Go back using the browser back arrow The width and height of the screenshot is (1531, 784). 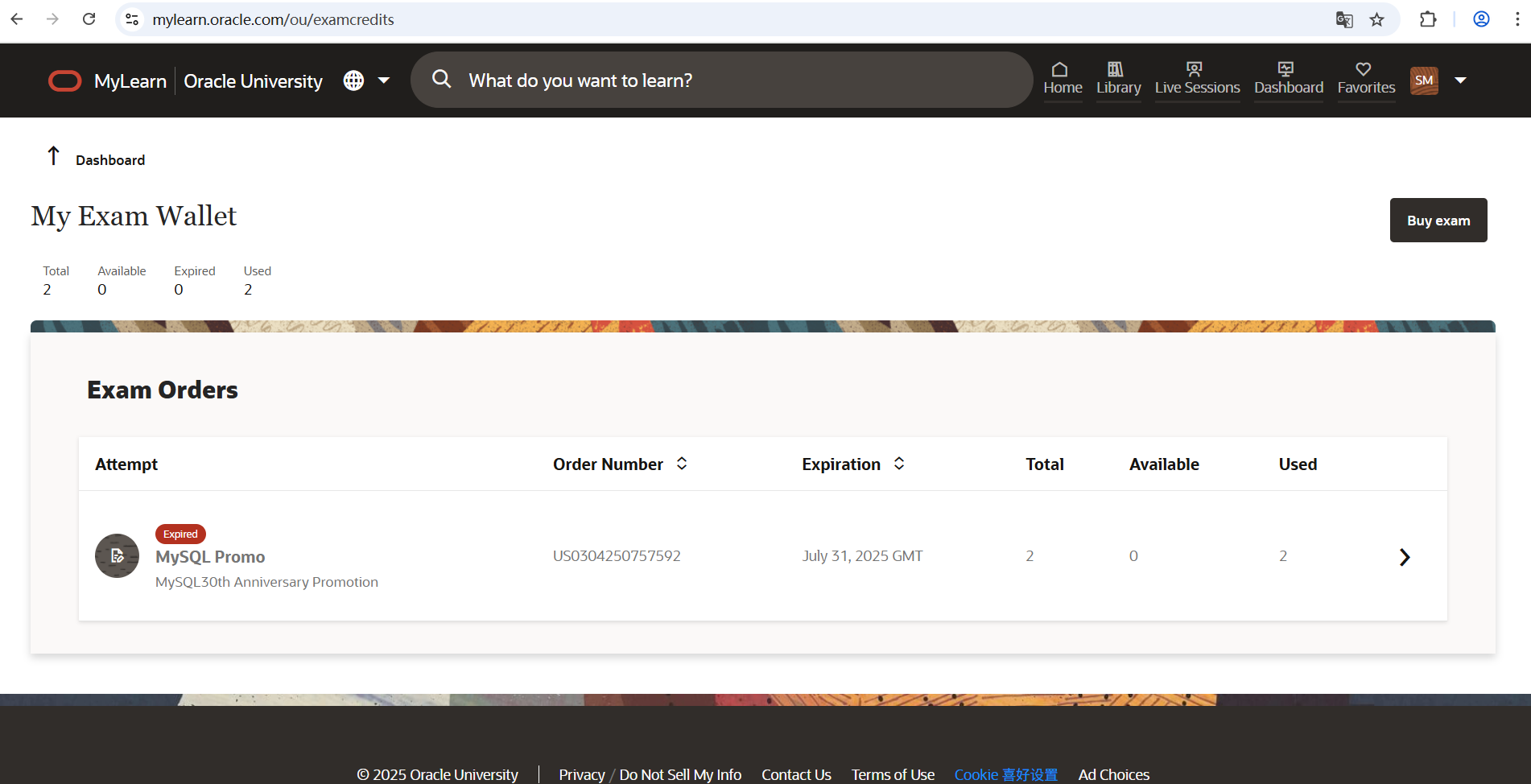point(17,19)
